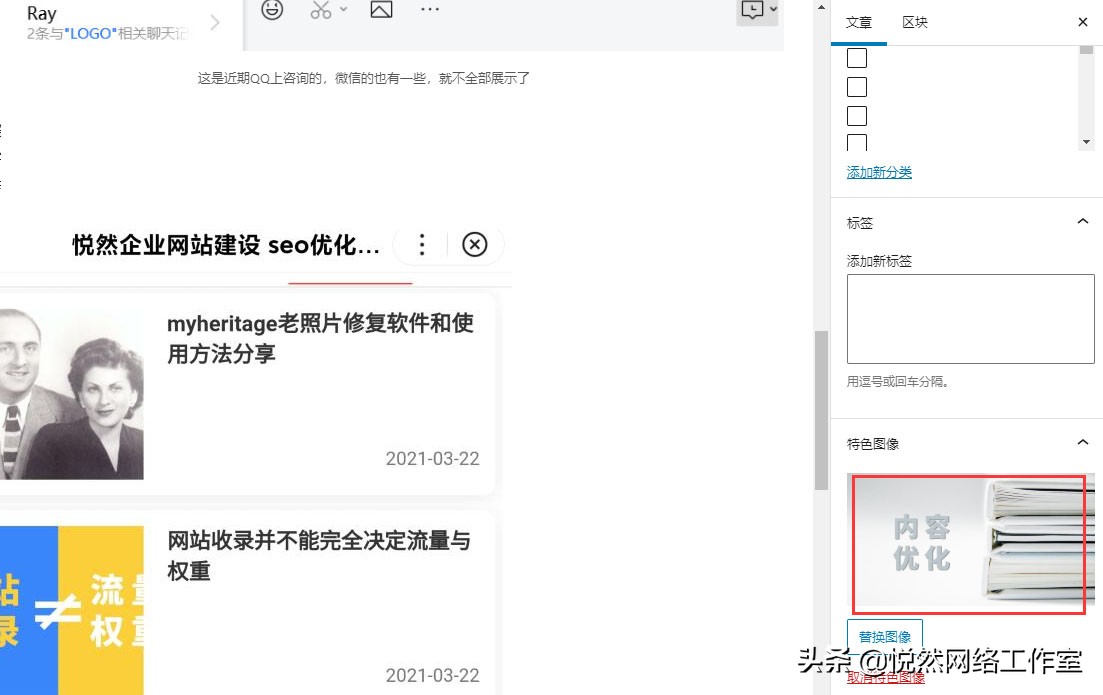Collapse the 标签 panel section
Image resolution: width=1103 pixels, height=695 pixels.
pos(1082,222)
